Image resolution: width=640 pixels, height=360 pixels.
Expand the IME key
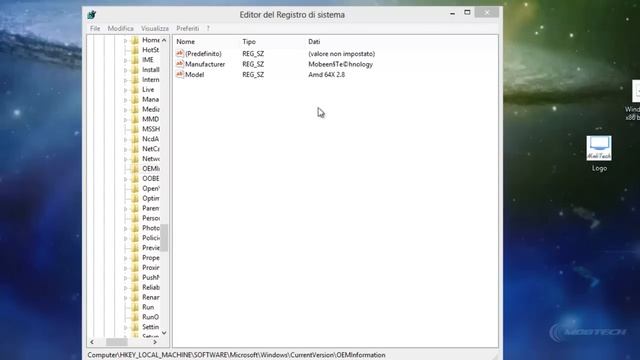(x=126, y=60)
